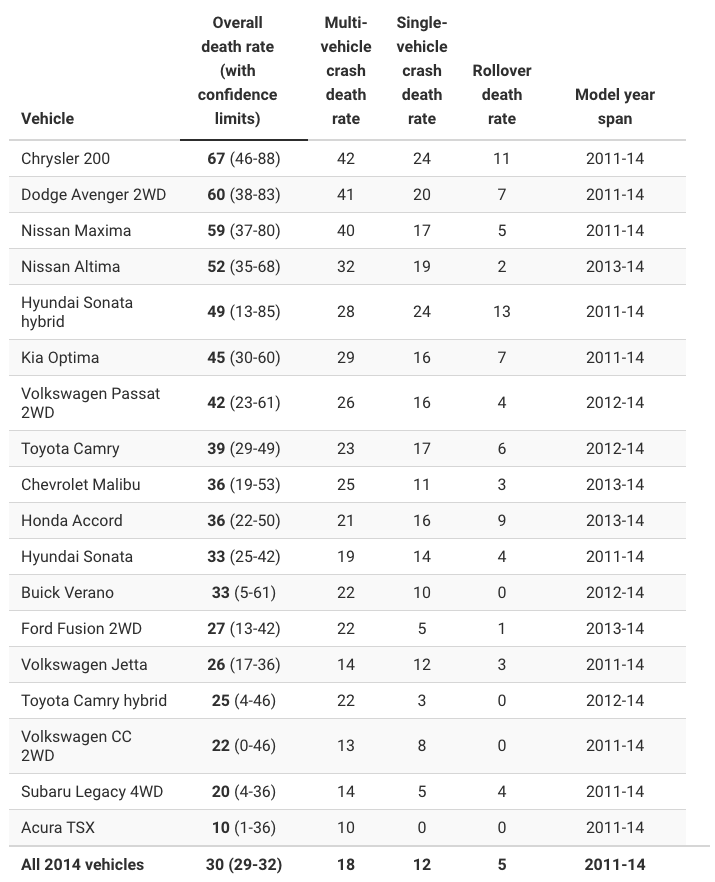Select Toyota Camry overall rate 39 (29-49)

click(243, 448)
